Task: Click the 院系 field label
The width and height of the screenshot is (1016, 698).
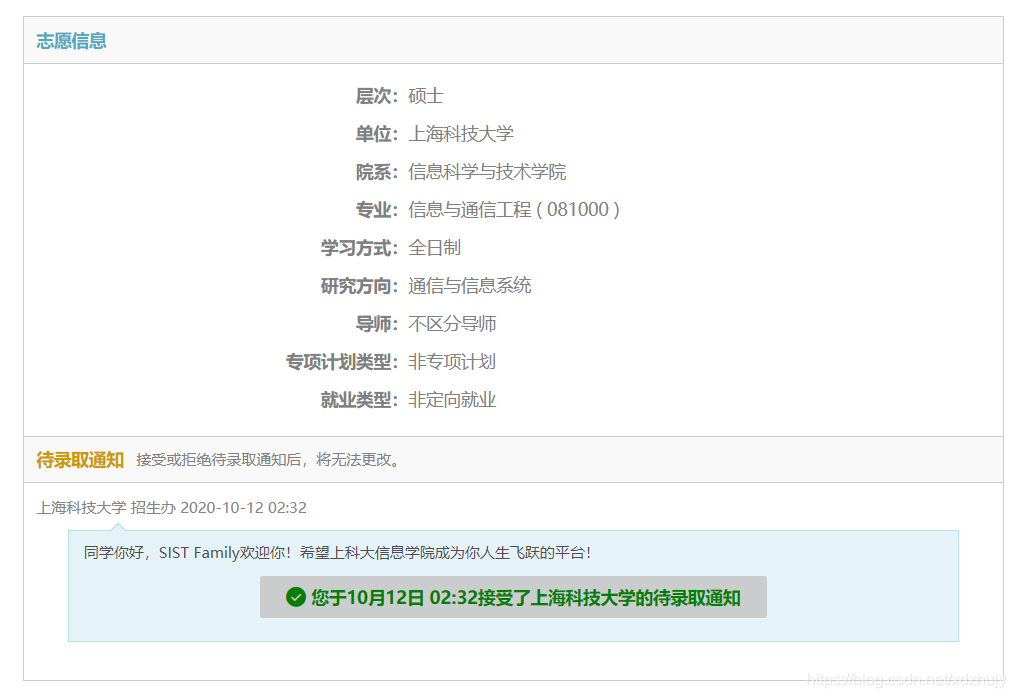Action: 376,172
